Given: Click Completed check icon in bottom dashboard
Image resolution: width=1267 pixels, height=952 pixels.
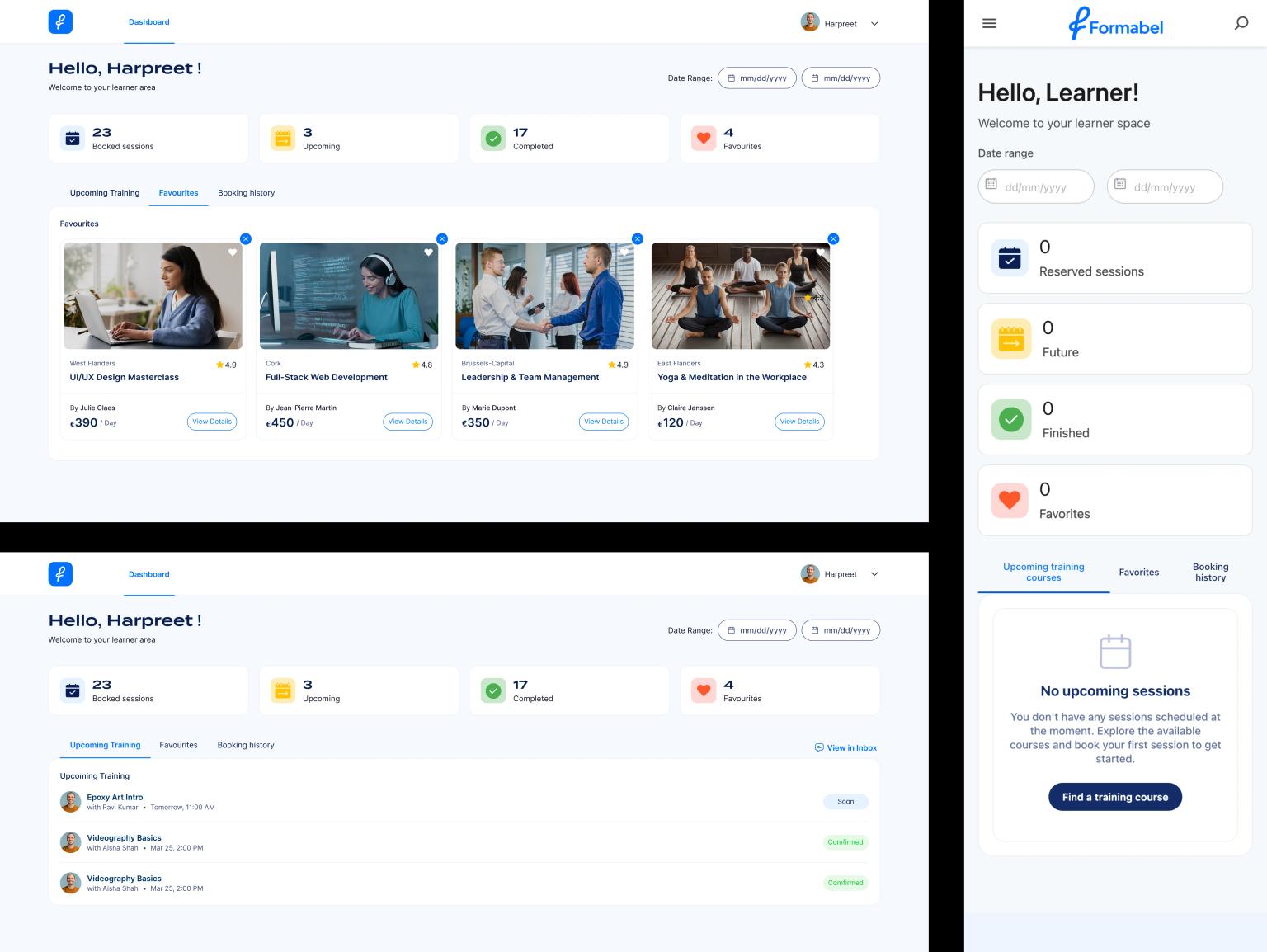Looking at the screenshot, I should 493,690.
